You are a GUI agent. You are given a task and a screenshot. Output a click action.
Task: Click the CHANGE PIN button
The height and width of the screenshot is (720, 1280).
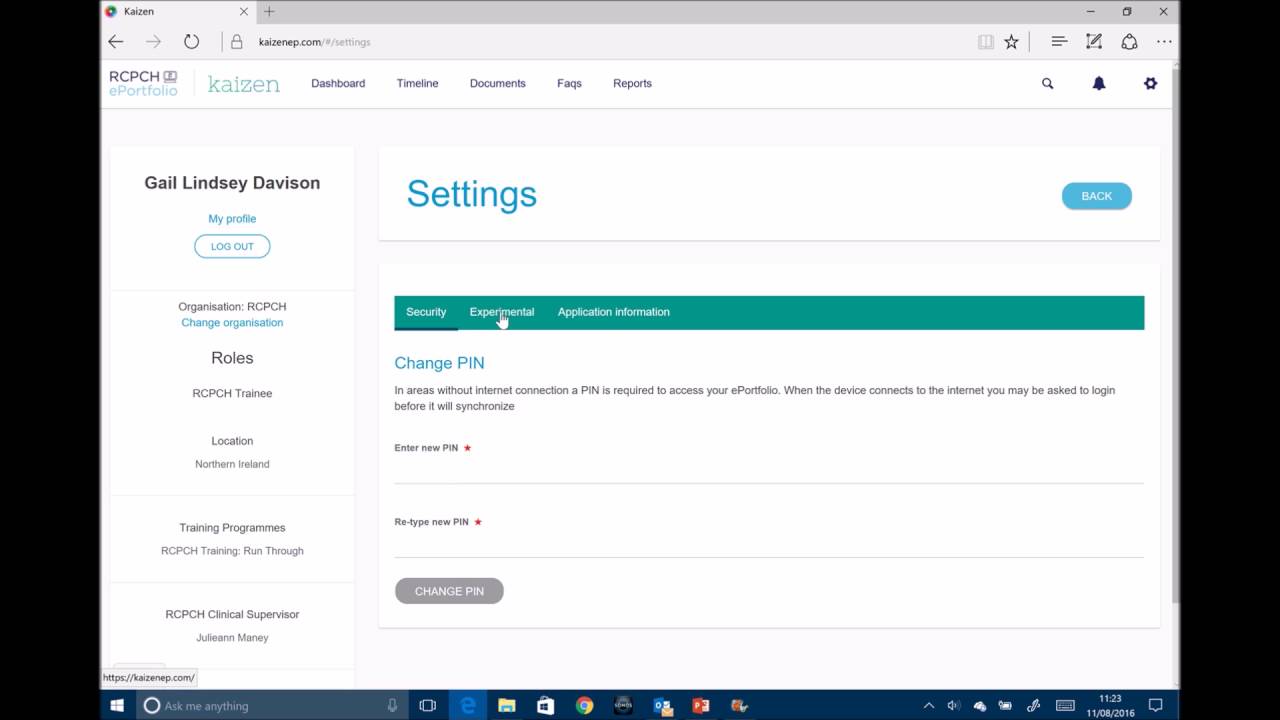(449, 591)
